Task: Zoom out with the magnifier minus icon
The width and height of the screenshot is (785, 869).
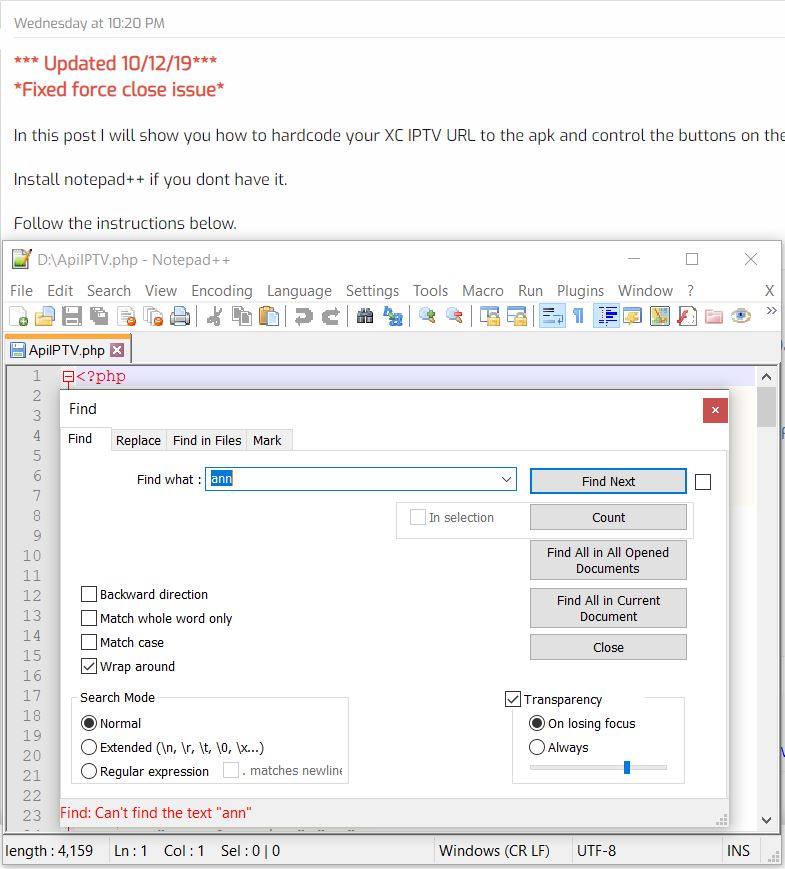Action: (x=454, y=316)
